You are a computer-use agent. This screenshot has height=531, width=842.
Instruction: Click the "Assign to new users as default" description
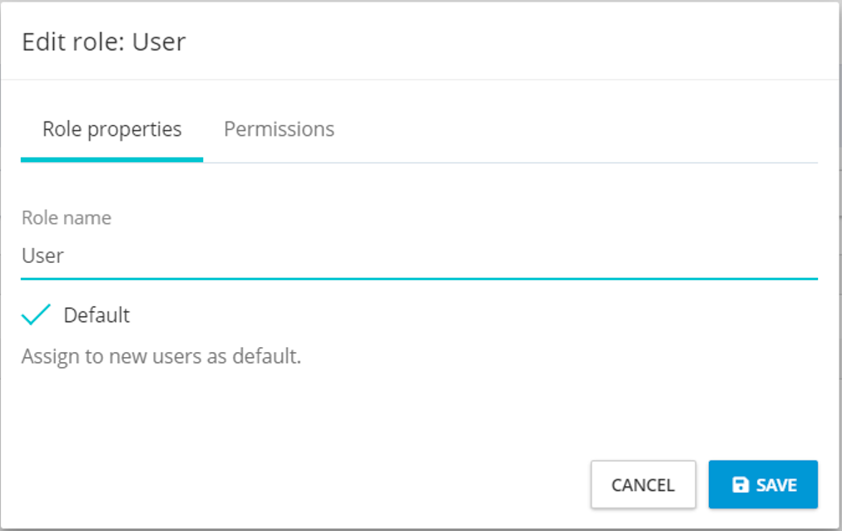point(161,355)
